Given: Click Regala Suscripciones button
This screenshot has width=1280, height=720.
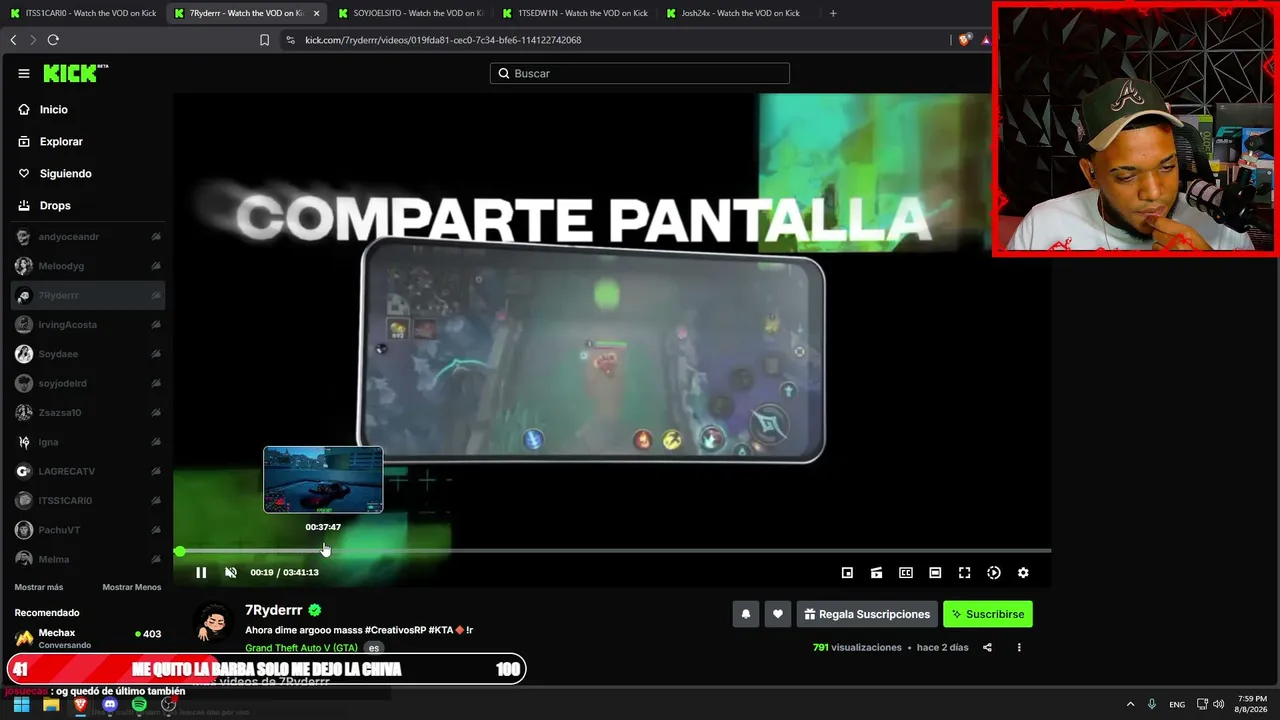Looking at the screenshot, I should (x=867, y=614).
